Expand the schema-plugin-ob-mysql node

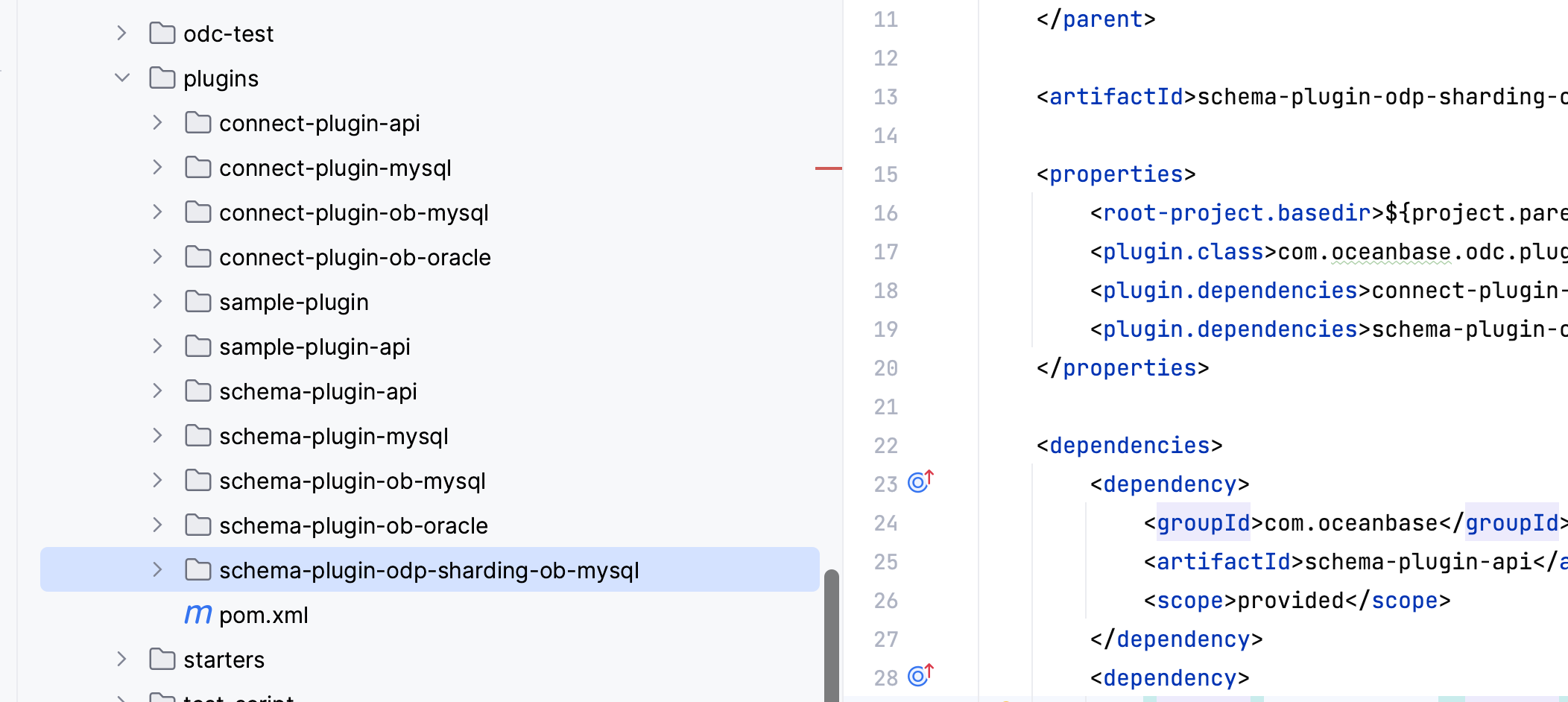[157, 481]
